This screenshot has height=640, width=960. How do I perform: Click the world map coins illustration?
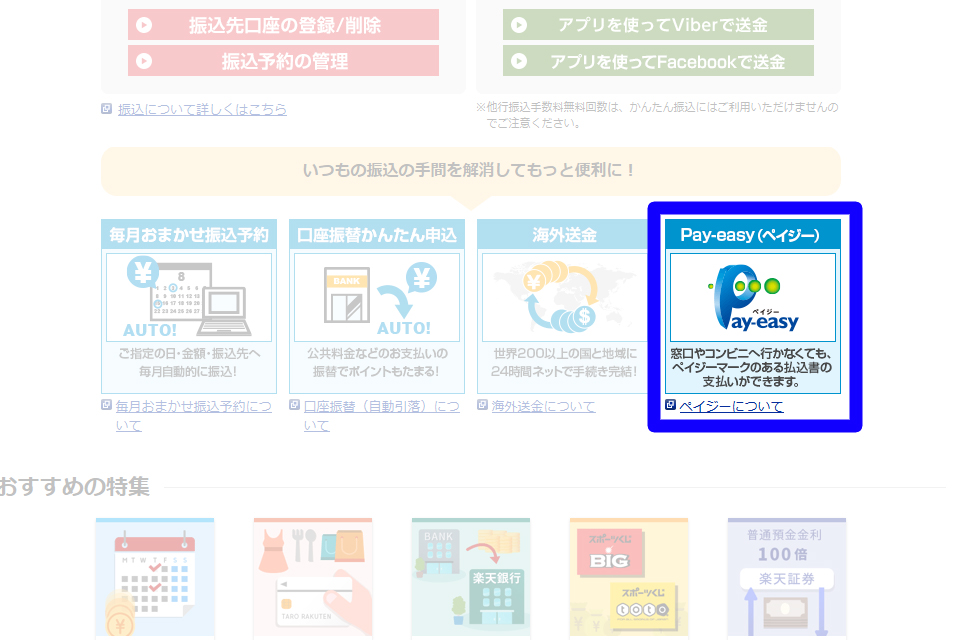[564, 298]
